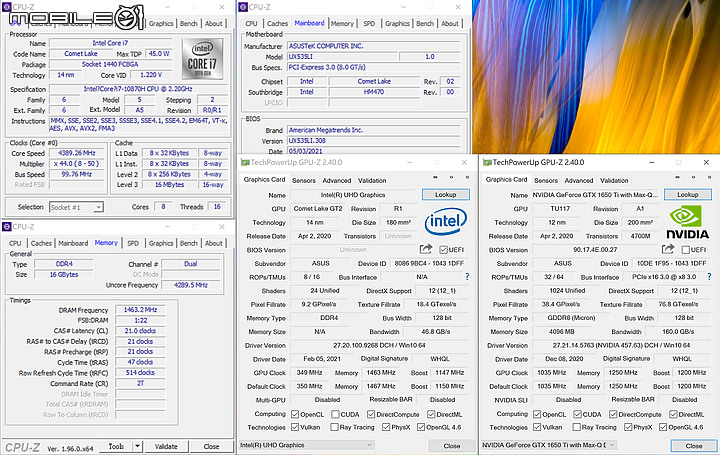Click the share BIOS icon in Intel GPU-Z
Image resolution: width=720 pixels, height=455 pixels.
[x=426, y=249]
